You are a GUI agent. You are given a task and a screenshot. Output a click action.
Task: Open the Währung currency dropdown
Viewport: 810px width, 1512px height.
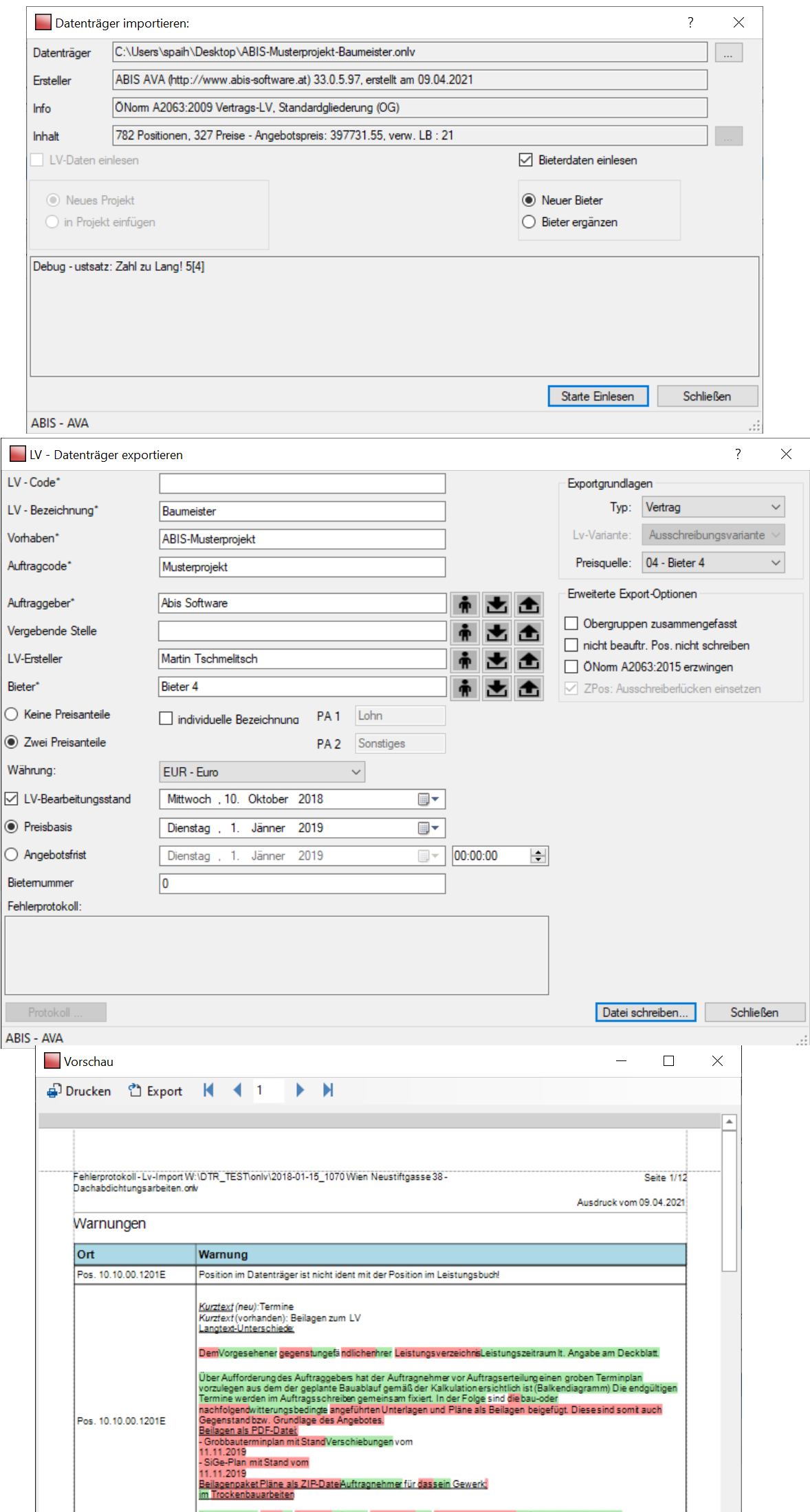(261, 772)
